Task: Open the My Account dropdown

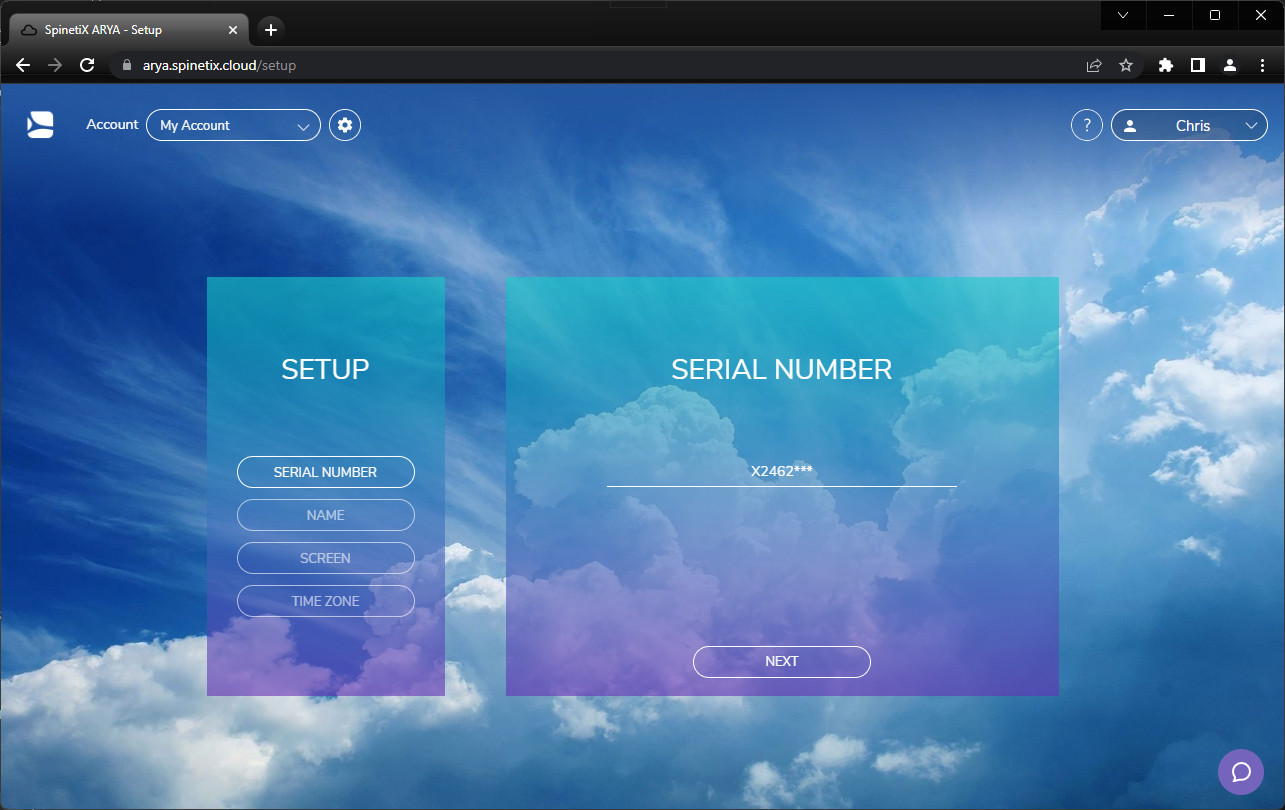Action: click(233, 124)
